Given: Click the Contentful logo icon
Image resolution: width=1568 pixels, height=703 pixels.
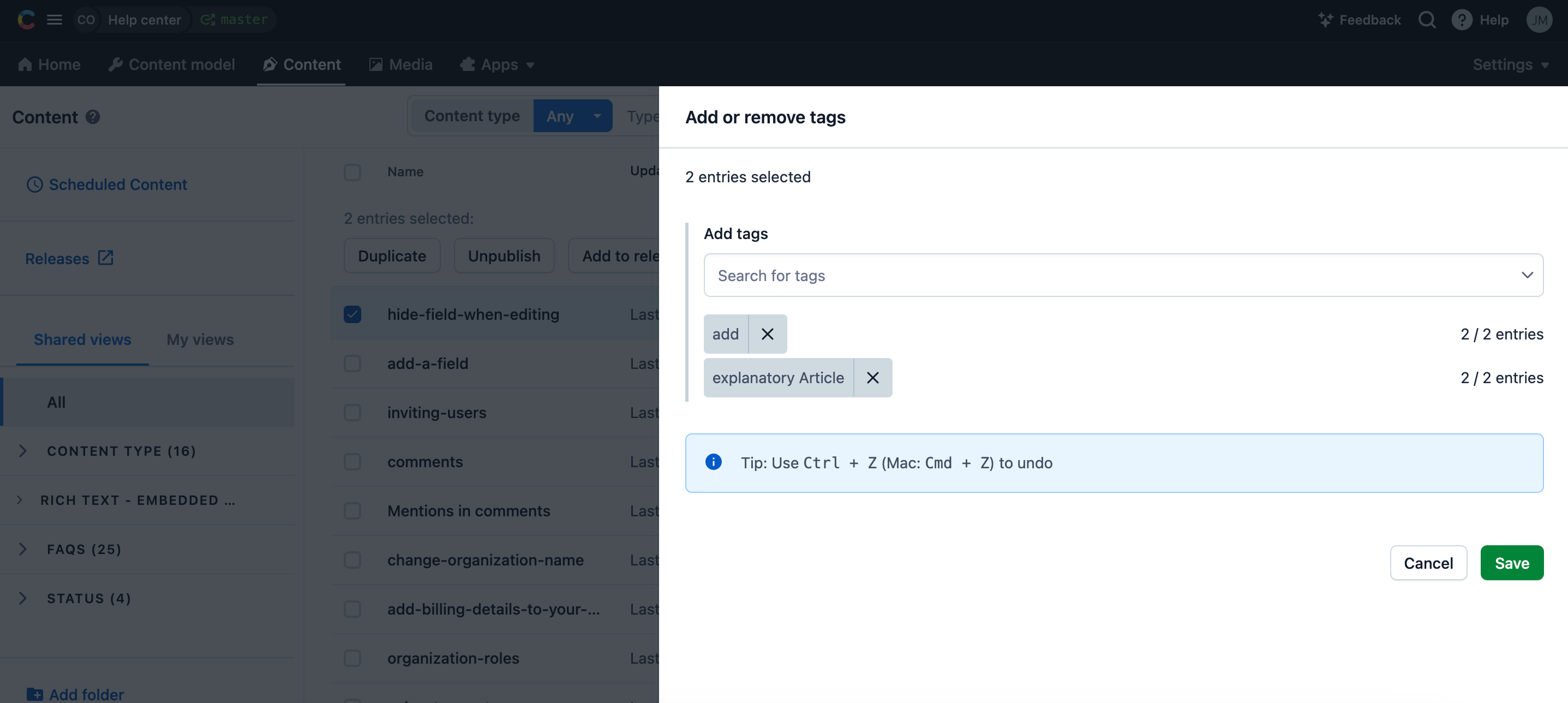Looking at the screenshot, I should tap(26, 20).
